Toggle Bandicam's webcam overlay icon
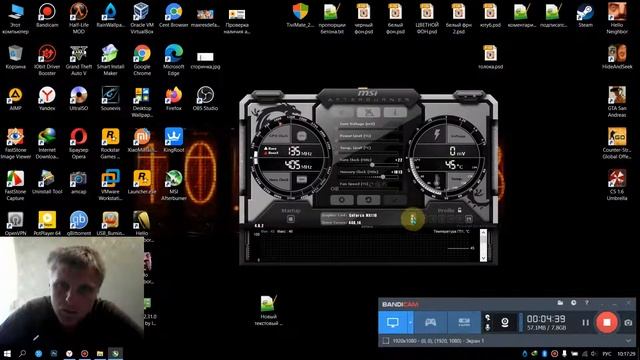Screen dimensions: 640x360 point(505,322)
